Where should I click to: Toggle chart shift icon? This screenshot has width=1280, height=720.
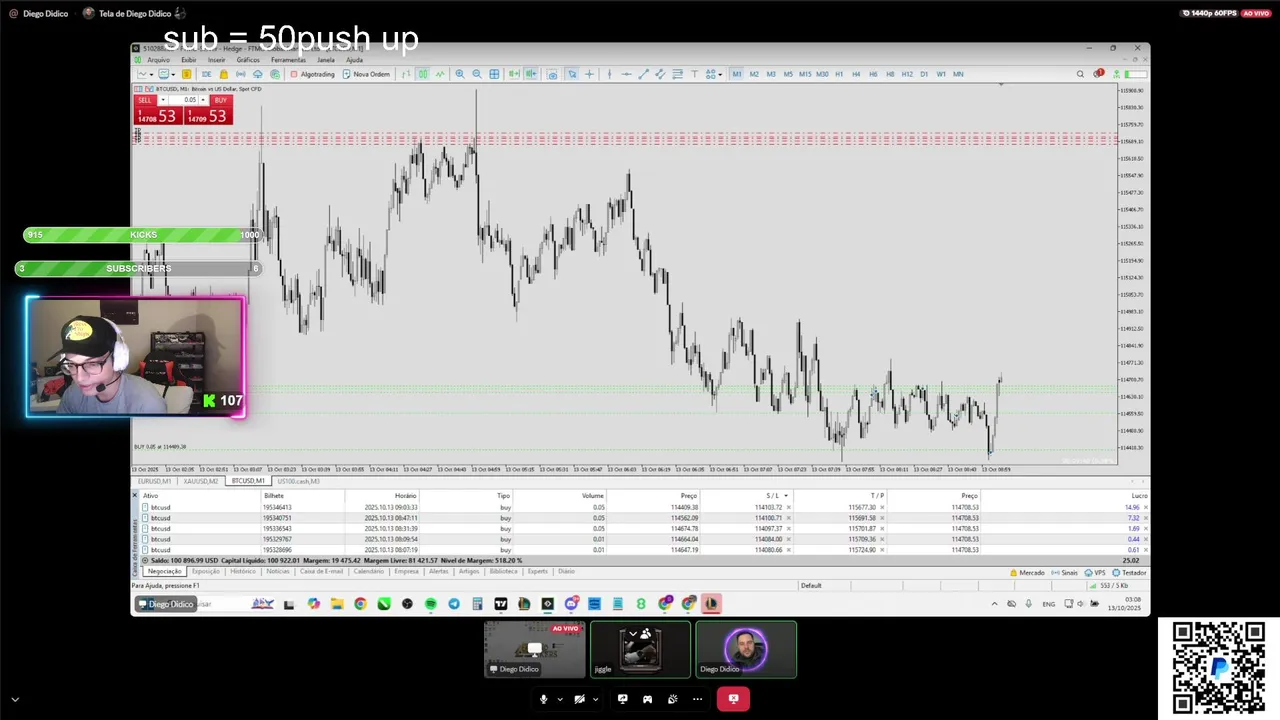point(530,74)
